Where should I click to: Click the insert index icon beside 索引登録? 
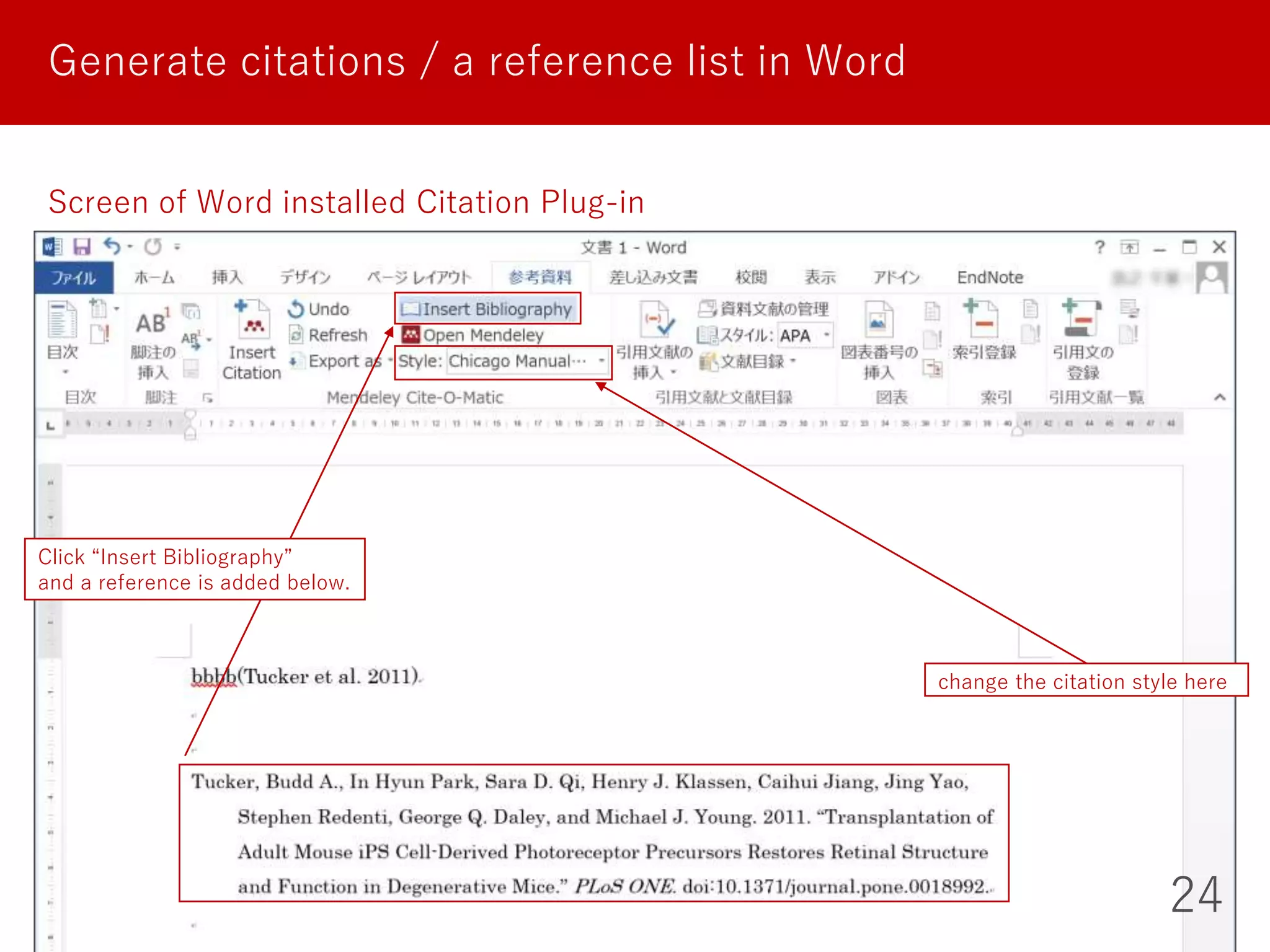pos(1030,308)
